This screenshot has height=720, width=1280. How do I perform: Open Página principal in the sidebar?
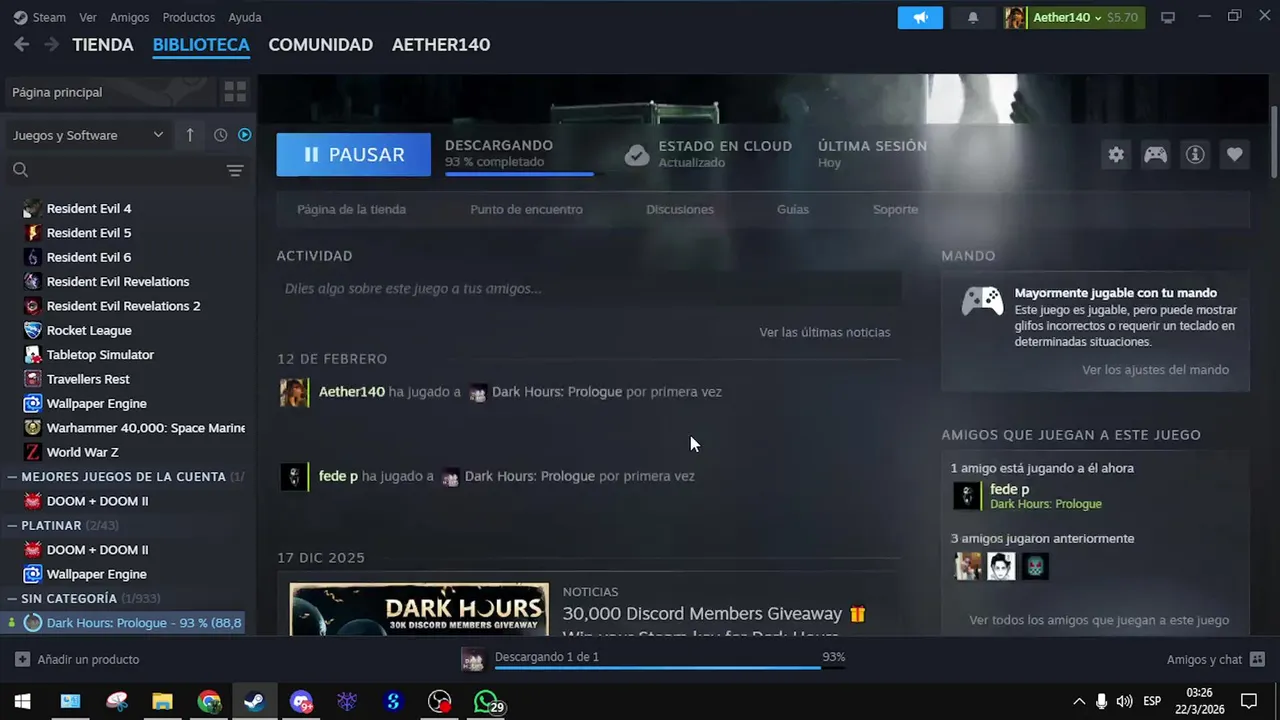tap(111, 92)
